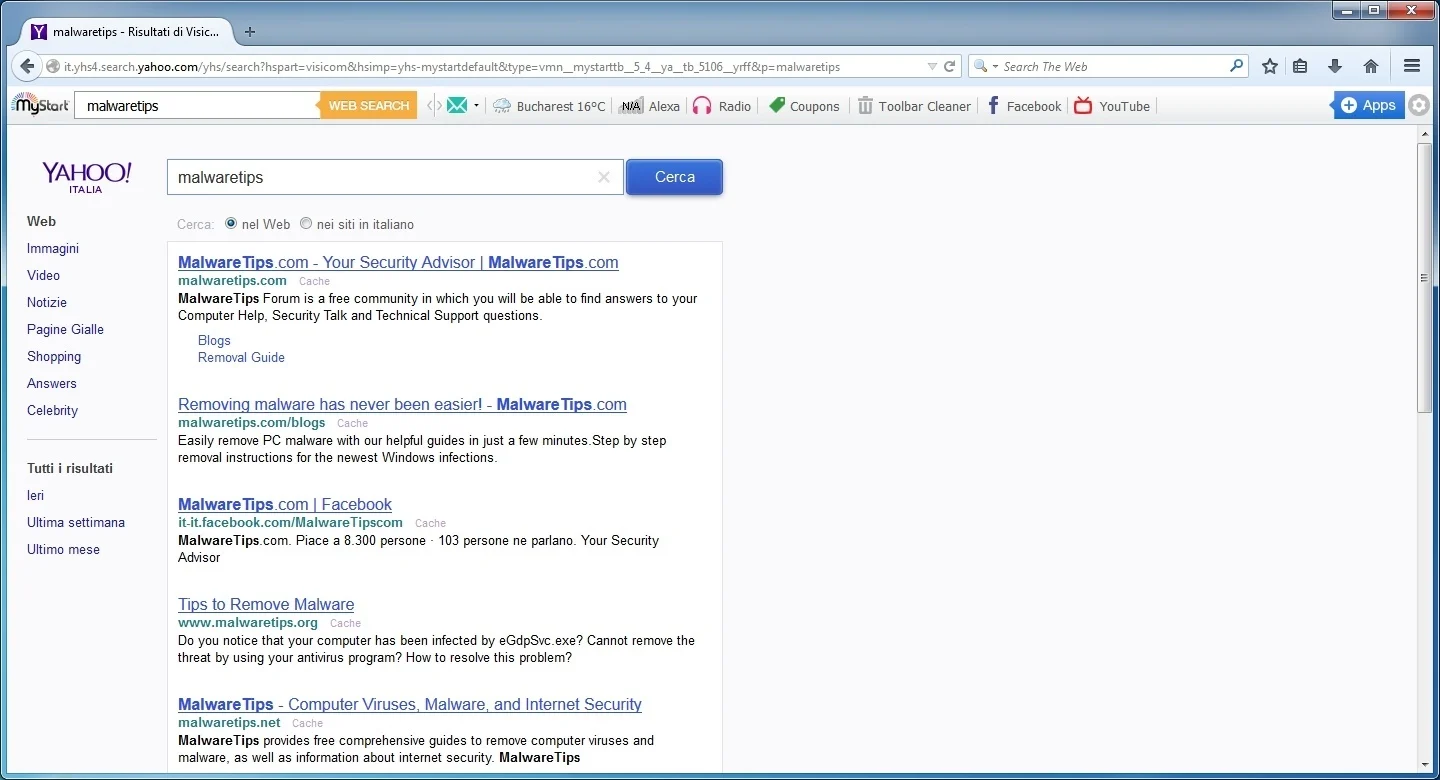The width and height of the screenshot is (1440, 780).
Task: Click the blue Cerca button
Action: click(674, 177)
